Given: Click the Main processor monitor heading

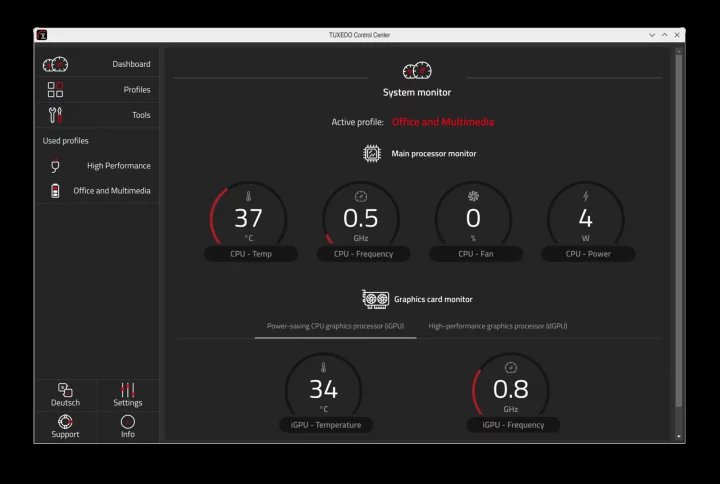Looking at the screenshot, I should 433,154.
